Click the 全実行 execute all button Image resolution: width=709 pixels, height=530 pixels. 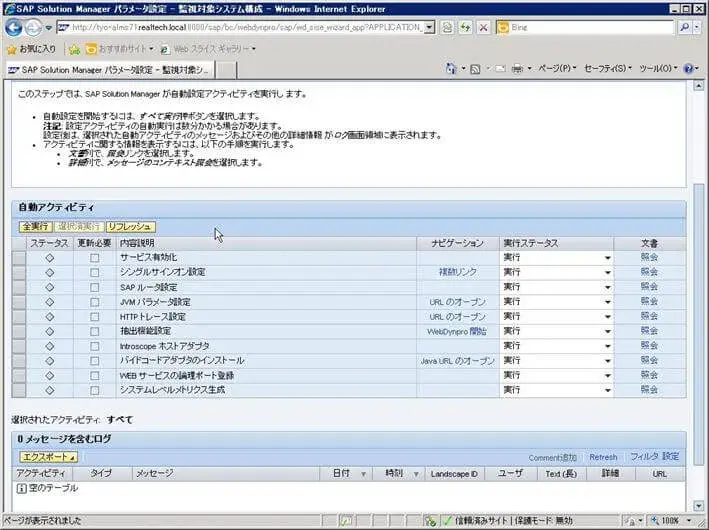coord(35,227)
